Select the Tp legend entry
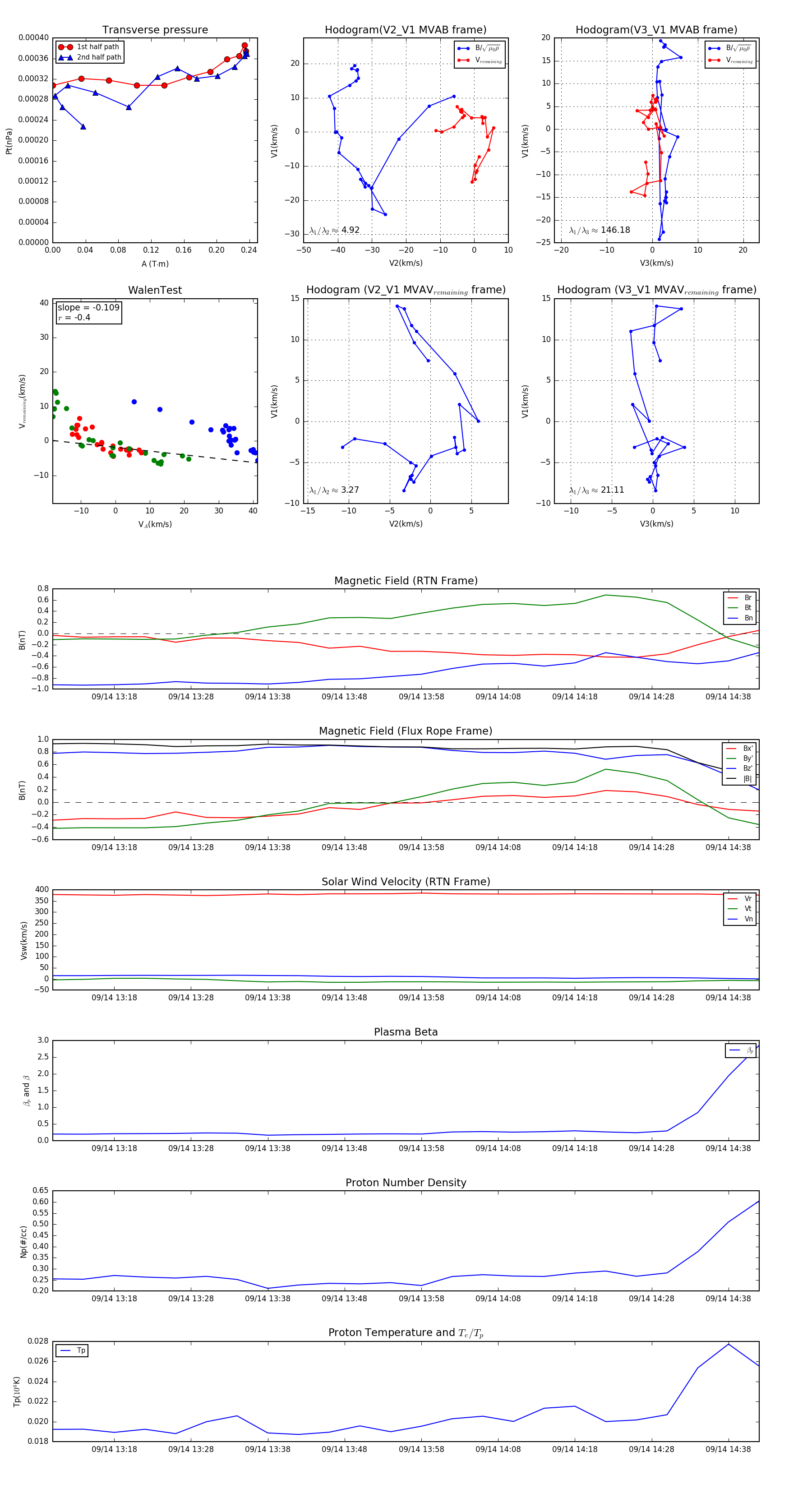The image size is (812, 1489). point(73,1351)
